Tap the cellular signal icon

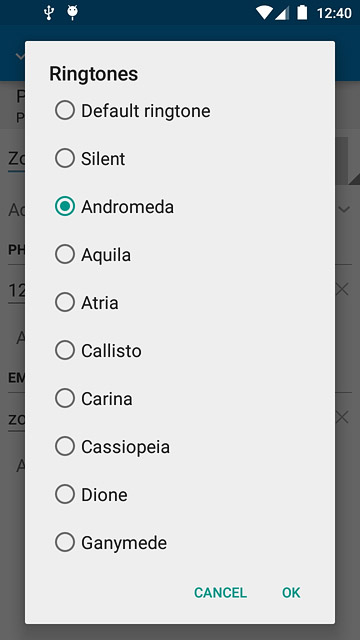pos(282,13)
